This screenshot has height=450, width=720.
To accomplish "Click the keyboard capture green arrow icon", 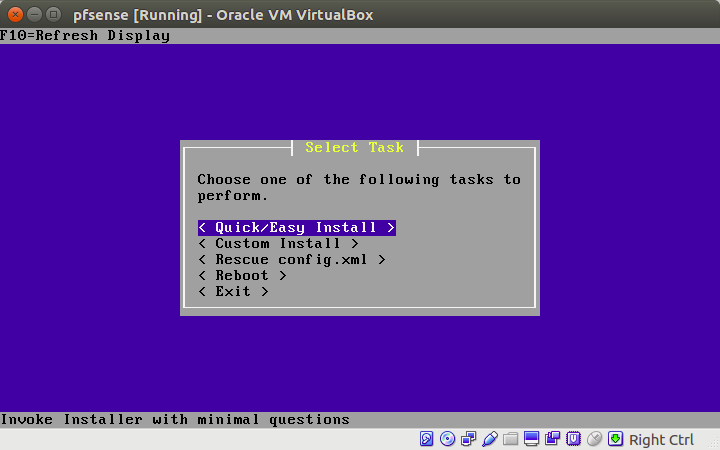I will point(615,439).
